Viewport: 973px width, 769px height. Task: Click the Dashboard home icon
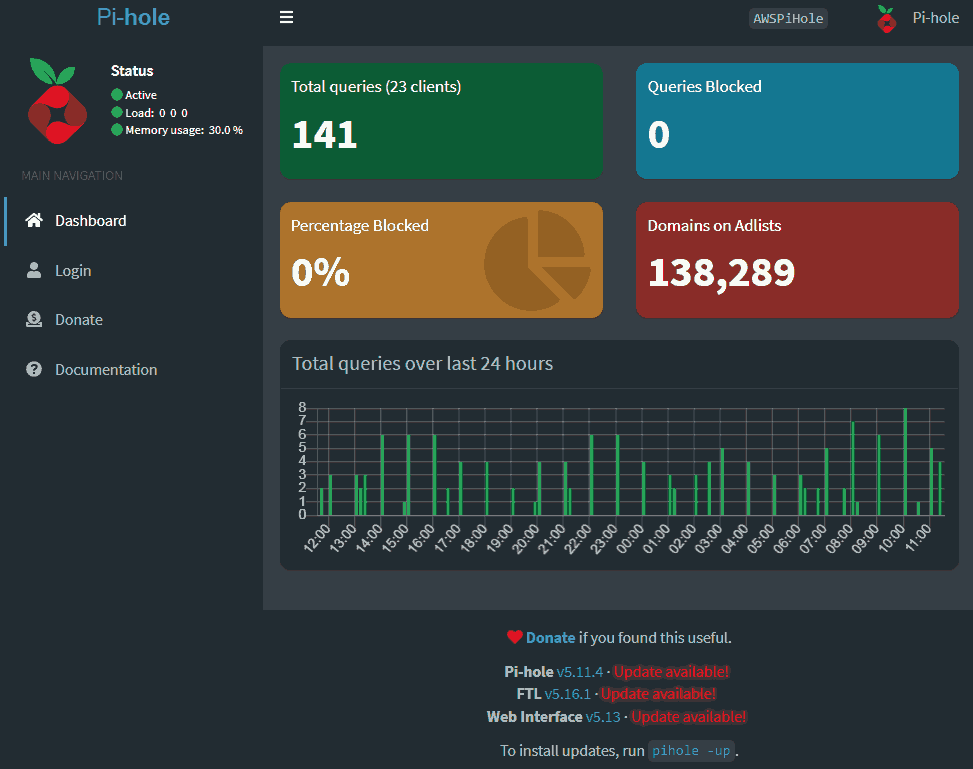[34, 220]
